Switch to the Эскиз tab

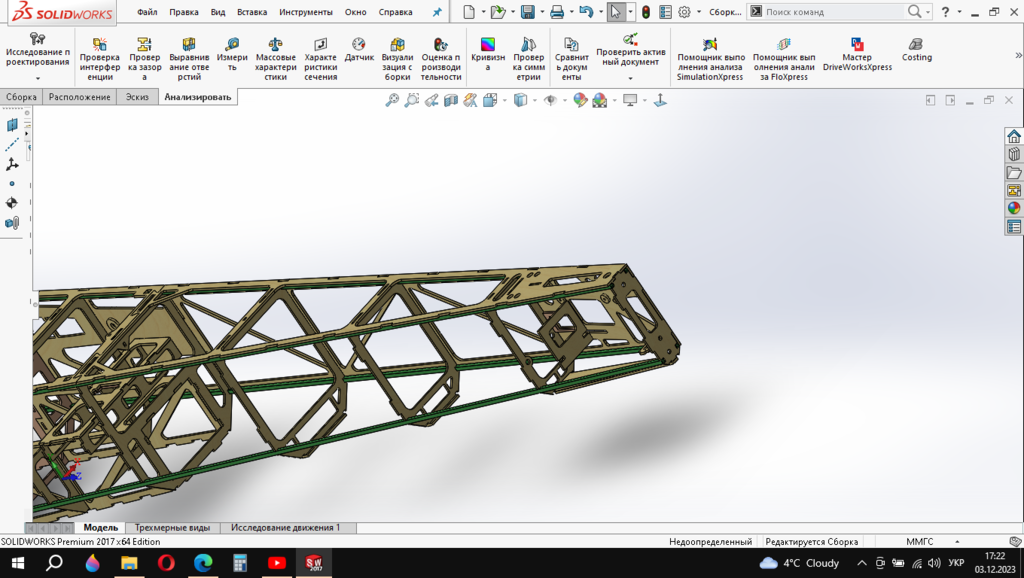coord(136,97)
